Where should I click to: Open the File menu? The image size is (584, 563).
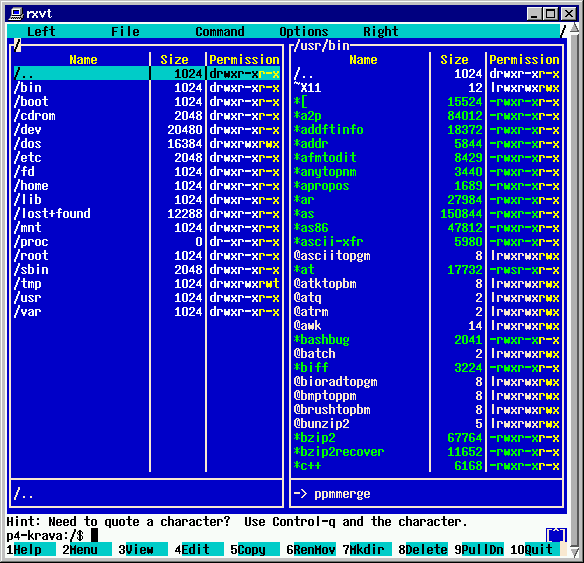coord(125,32)
